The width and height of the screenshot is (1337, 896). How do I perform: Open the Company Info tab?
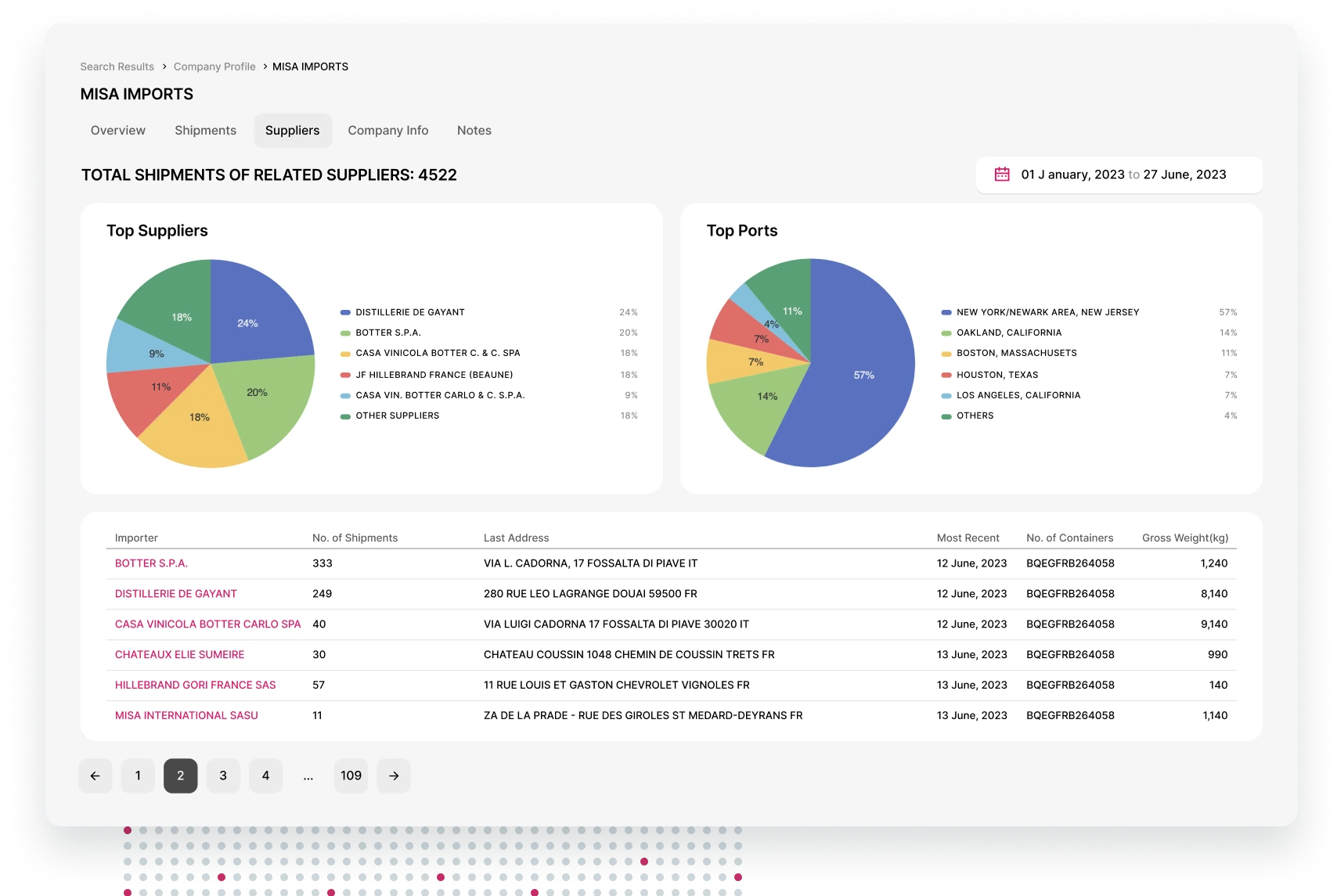click(387, 131)
